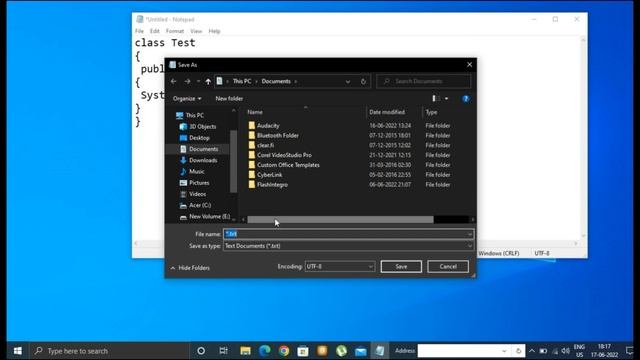Change the view layout icon

coord(436,98)
